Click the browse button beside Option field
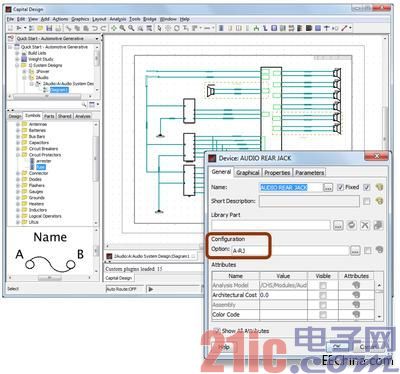The height and width of the screenshot is (374, 400). click(x=355, y=250)
